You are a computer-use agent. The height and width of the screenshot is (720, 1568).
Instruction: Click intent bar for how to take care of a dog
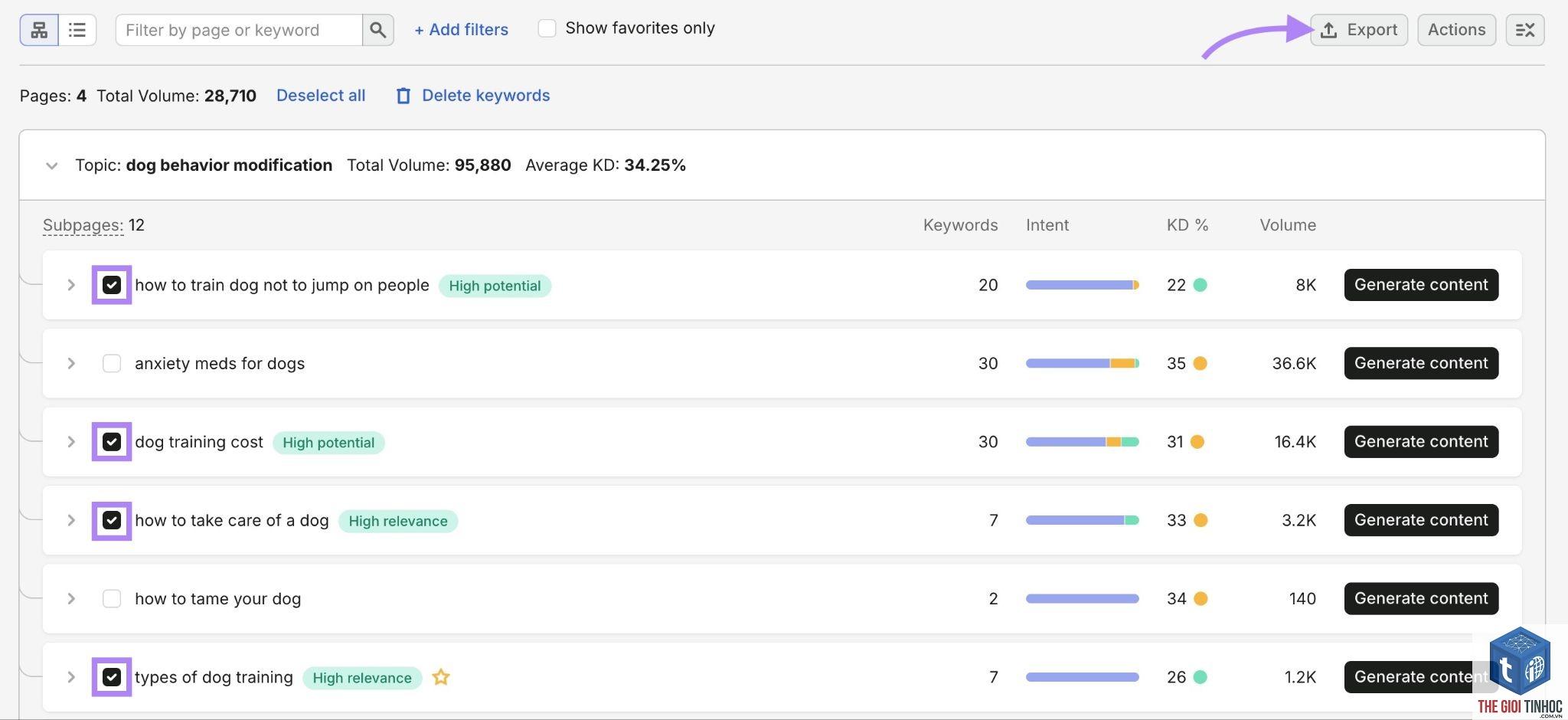pos(1083,520)
